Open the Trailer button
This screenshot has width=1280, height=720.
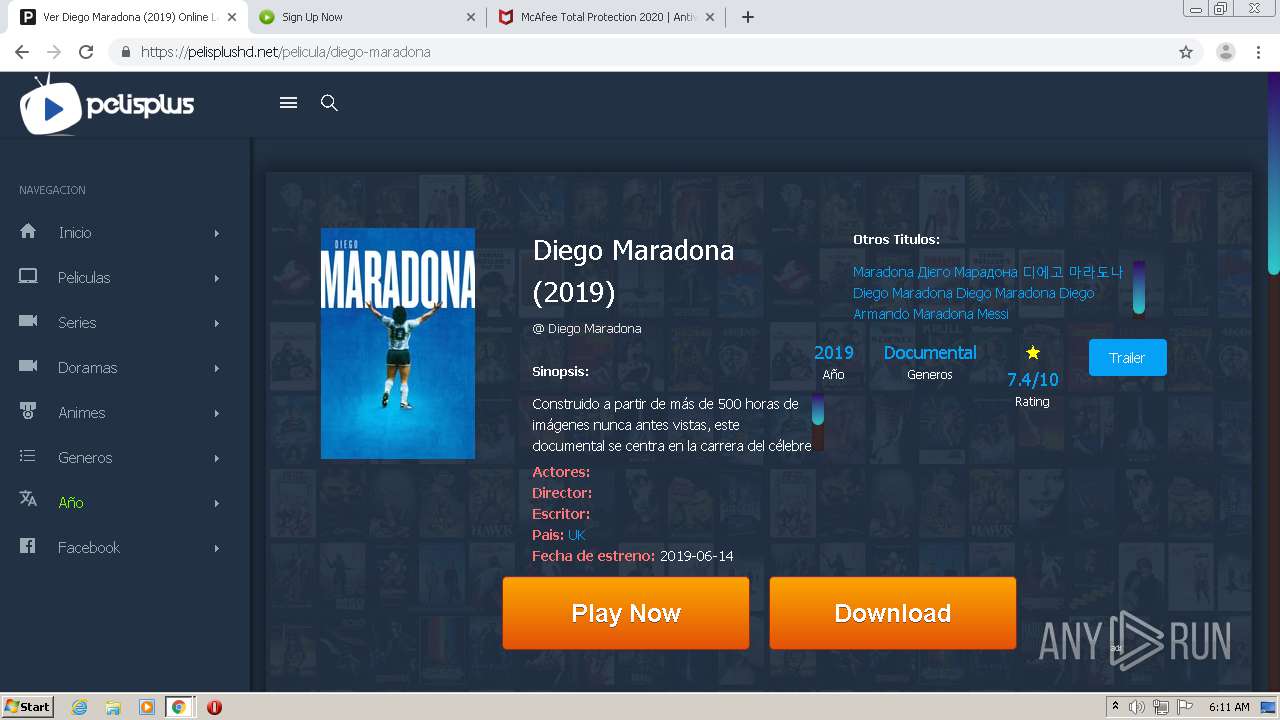(1127, 357)
